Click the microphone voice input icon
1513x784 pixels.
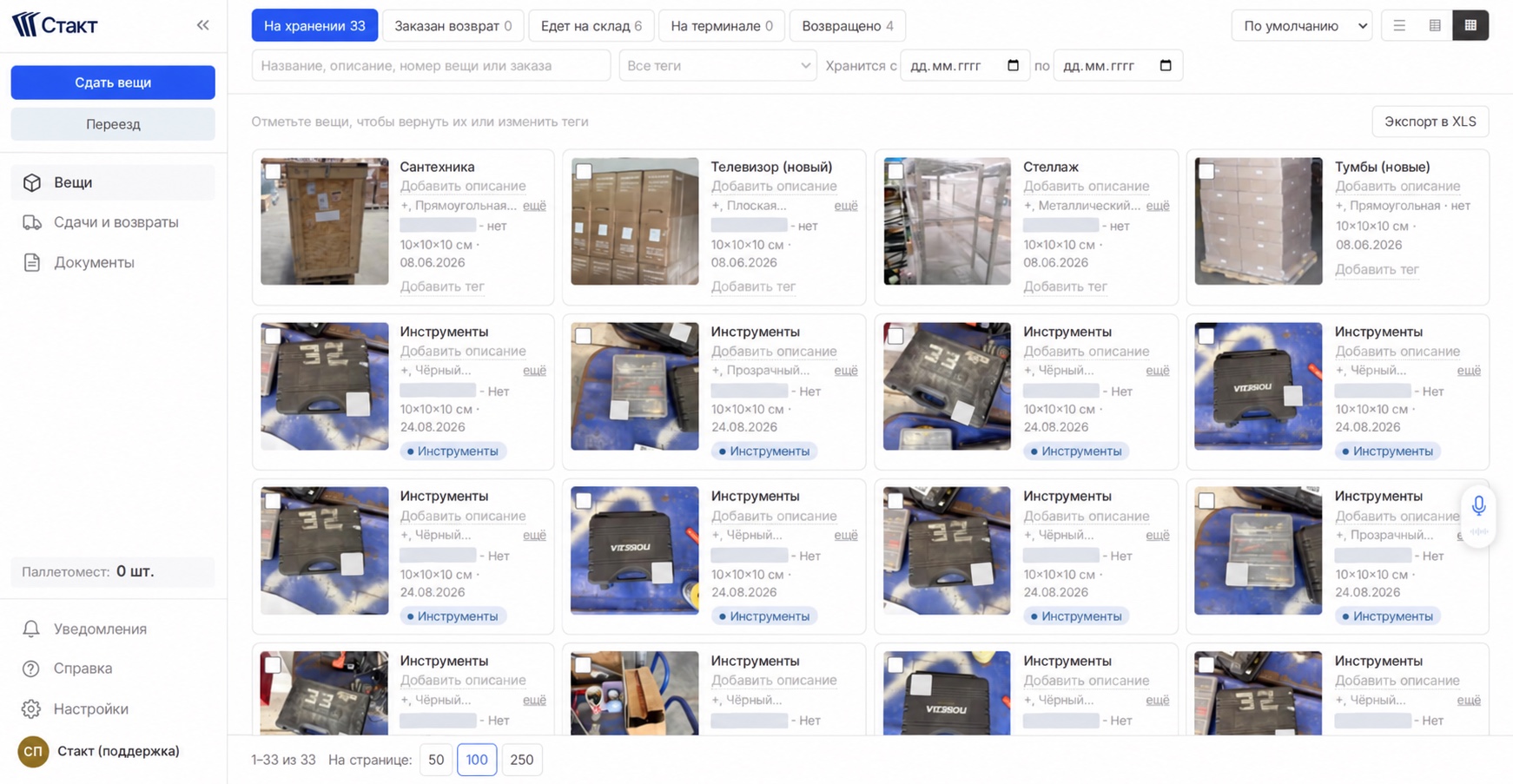1478,504
